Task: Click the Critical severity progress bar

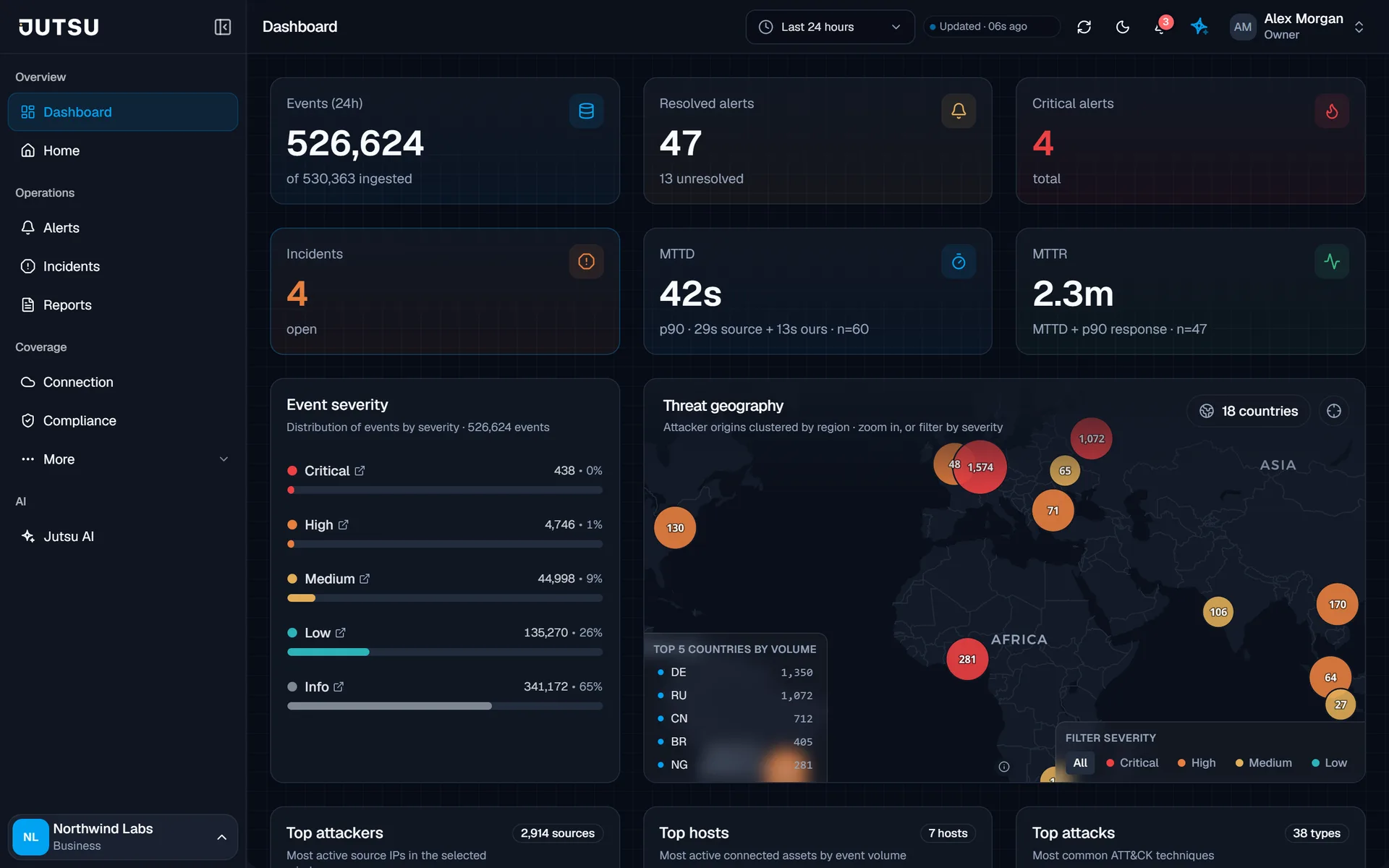Action: coord(445,490)
